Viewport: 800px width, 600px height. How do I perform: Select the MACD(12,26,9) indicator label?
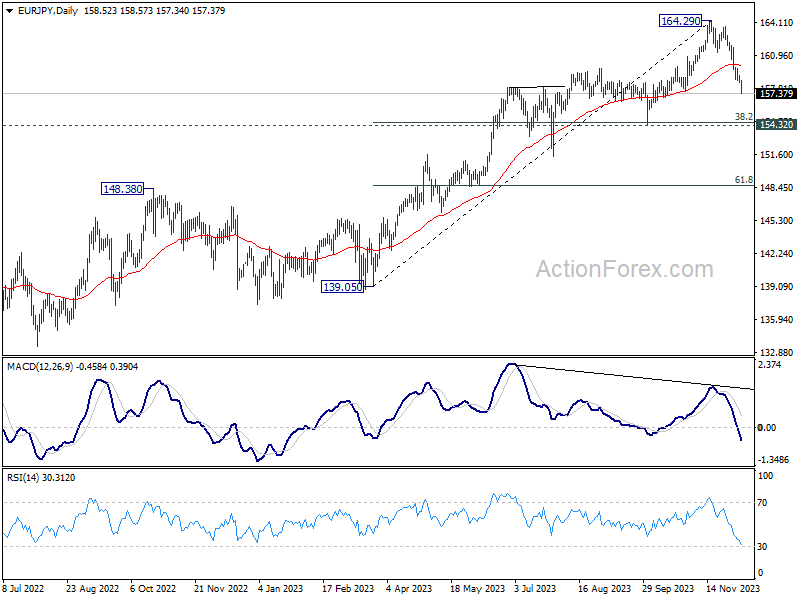(40, 366)
